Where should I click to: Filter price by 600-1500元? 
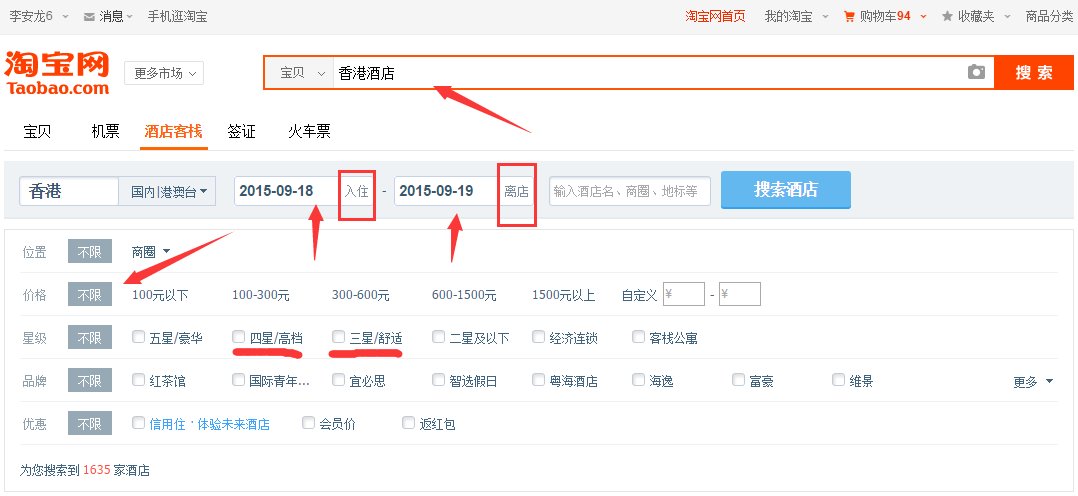[464, 296]
